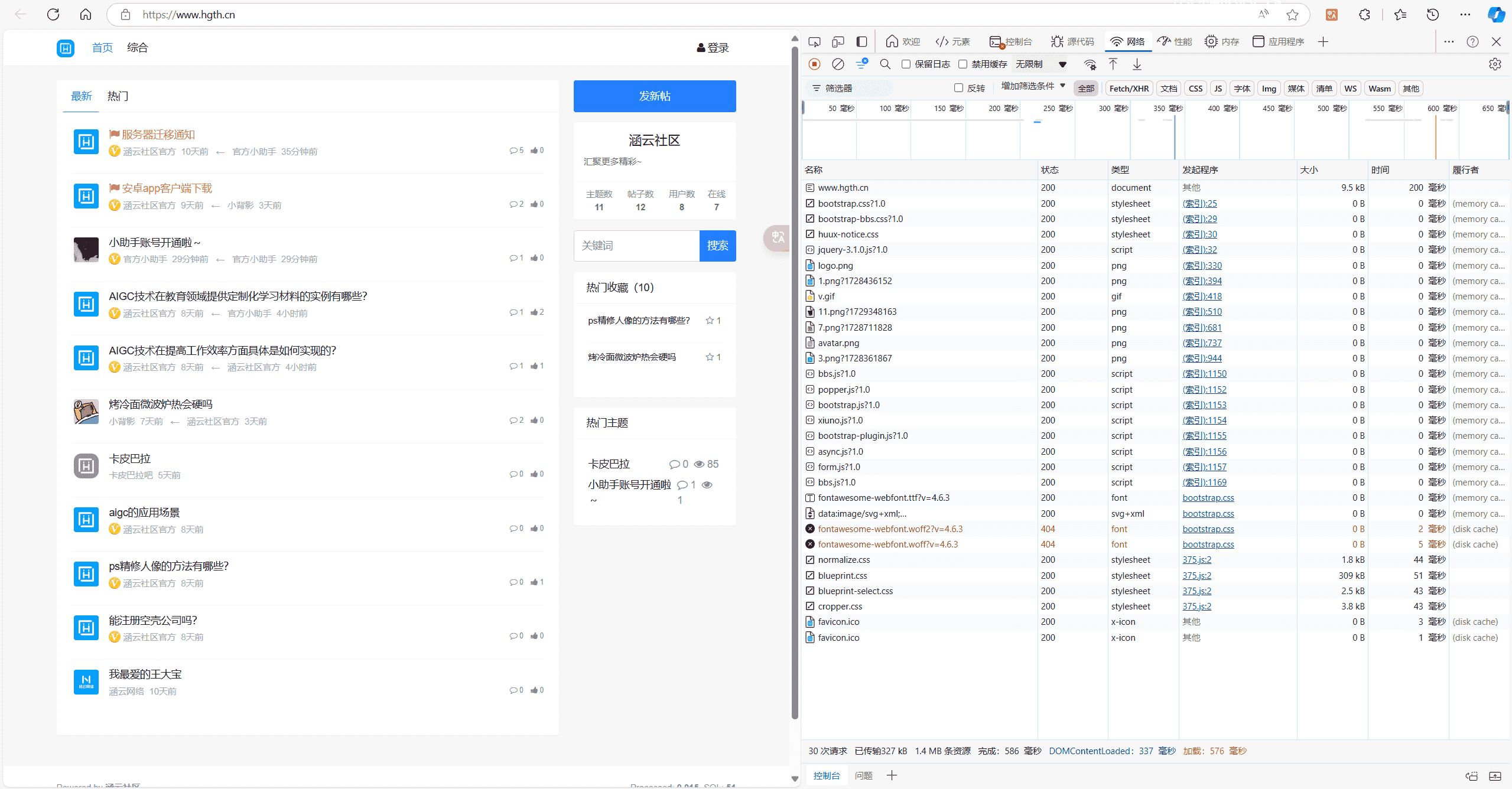The image size is (1512, 789).
Task: Select the WS filter toggle
Action: 1350,88
